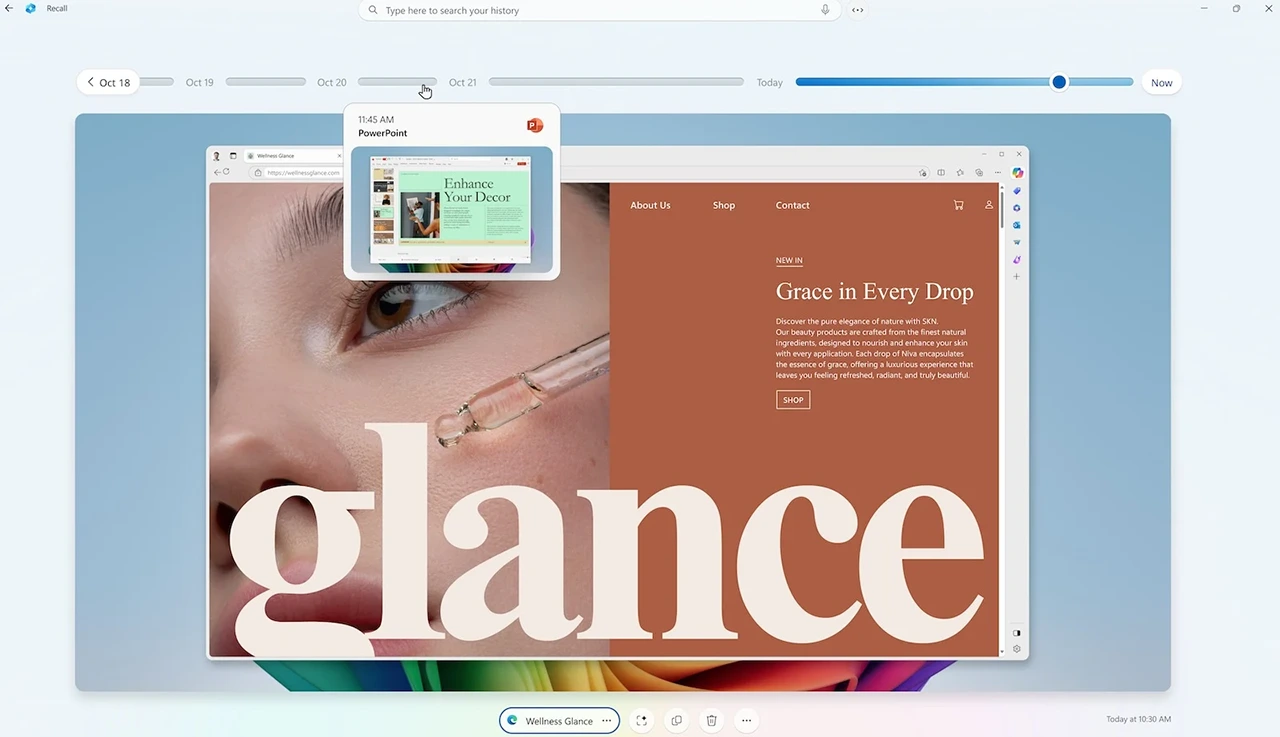Go back using the top-left arrow
This screenshot has height=737, width=1280.
pos(10,8)
